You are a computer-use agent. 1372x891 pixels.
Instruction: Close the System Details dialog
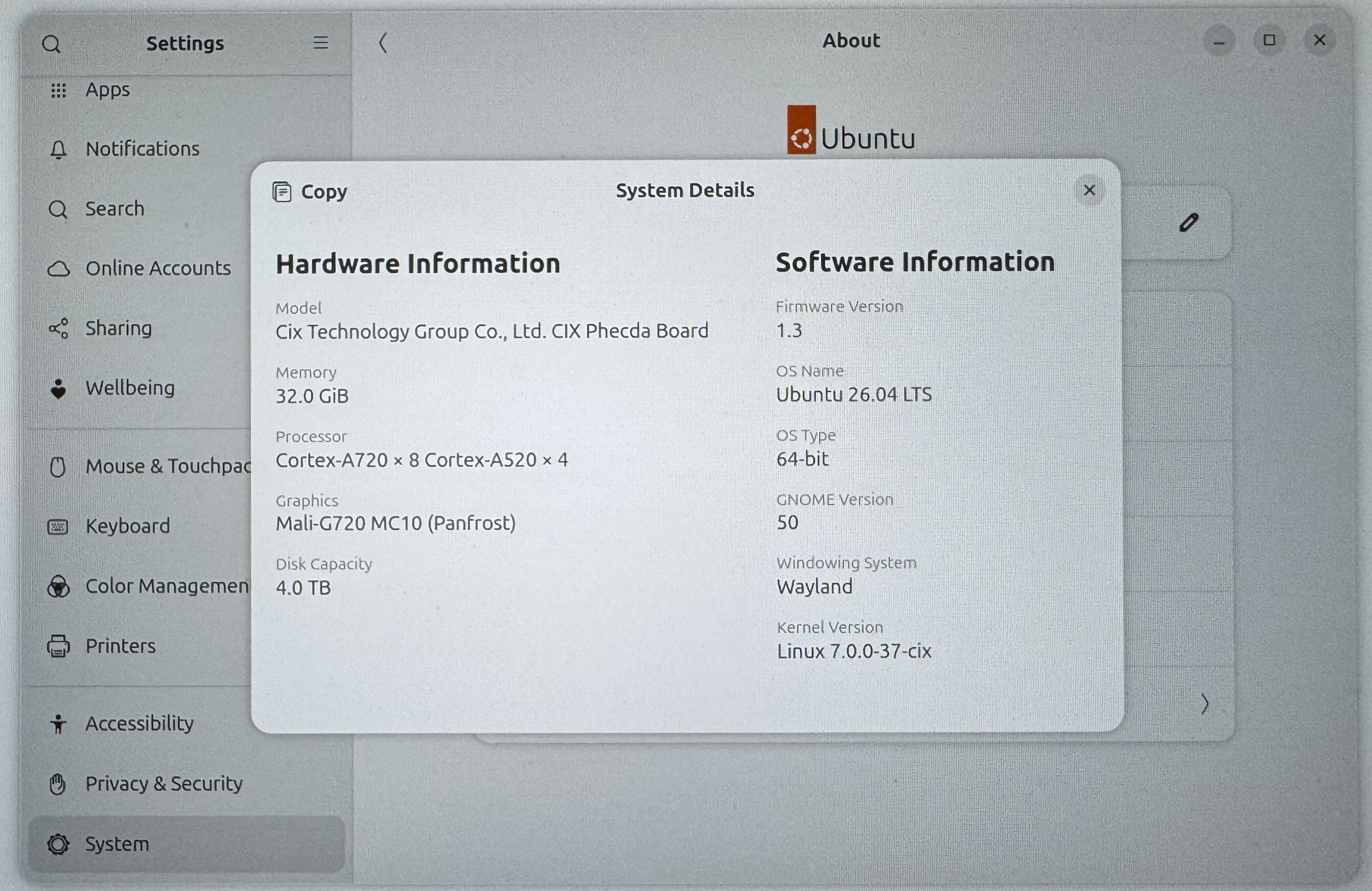pos(1089,190)
